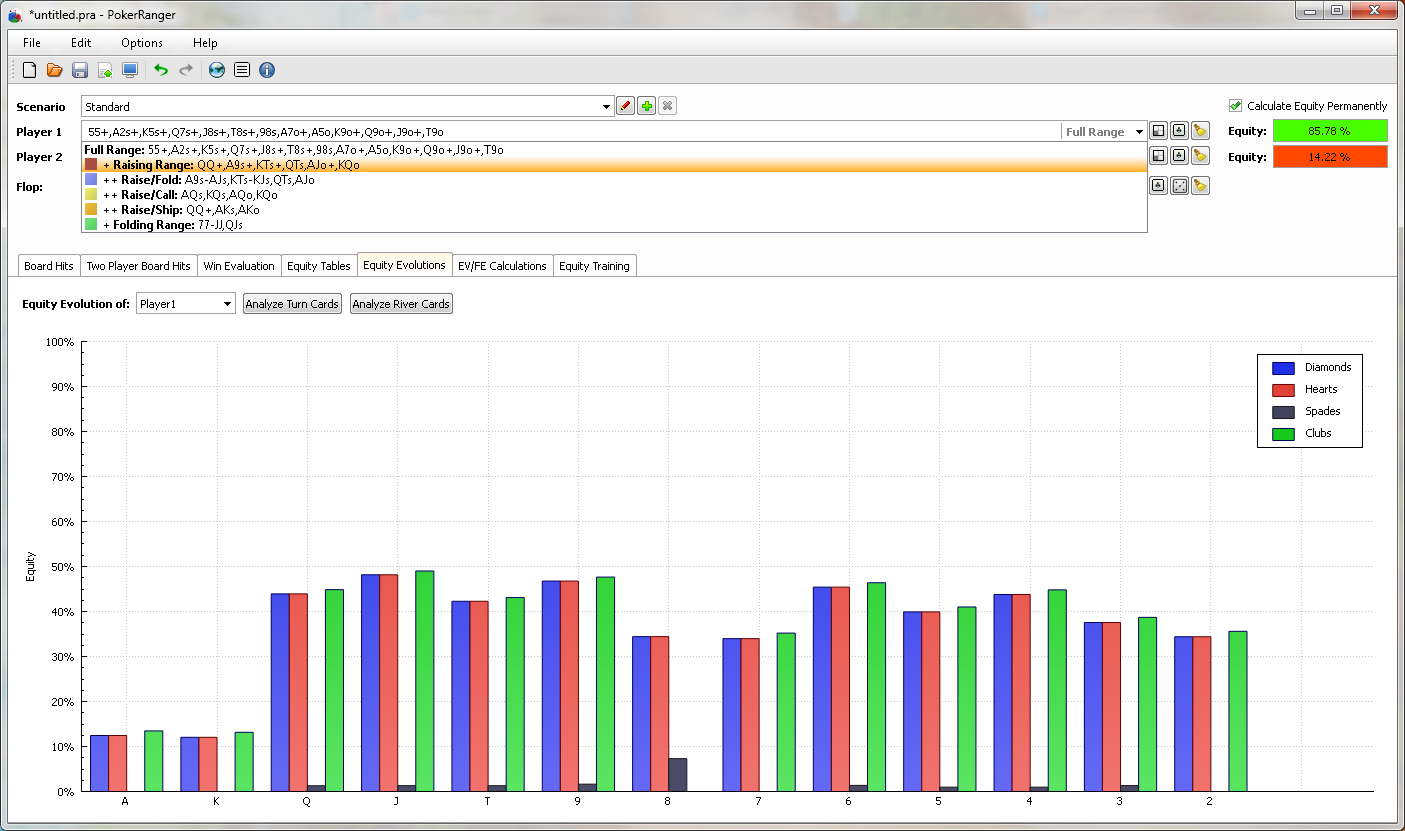
Task: Edit the scenario with the red pencil icon
Action: (626, 106)
